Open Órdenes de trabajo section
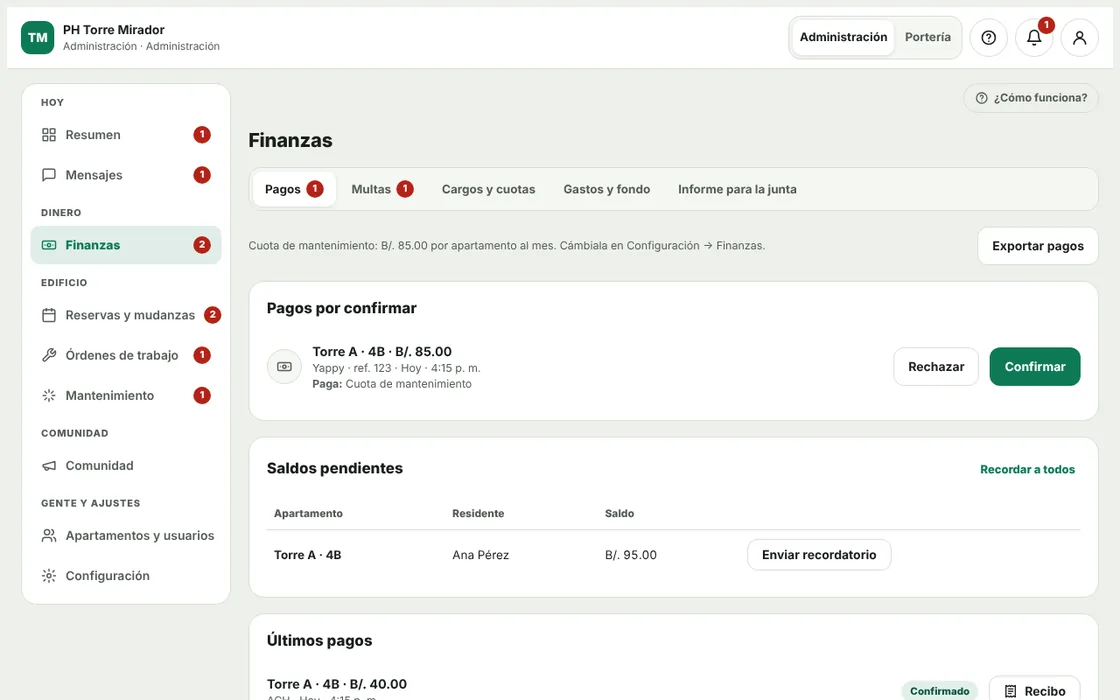The height and width of the screenshot is (700, 1120). (126, 355)
